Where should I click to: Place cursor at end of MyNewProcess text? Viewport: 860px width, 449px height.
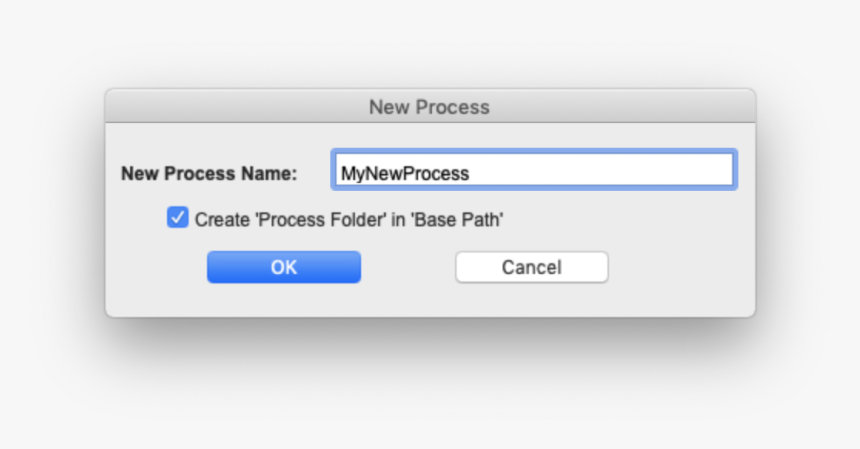point(470,173)
